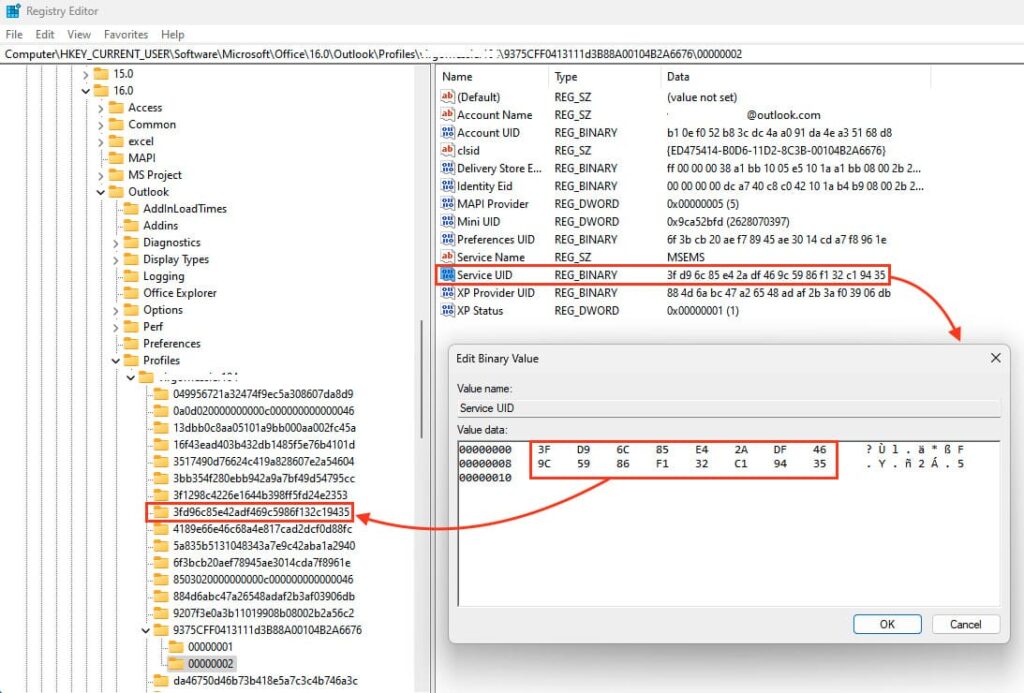Cancel the Edit Binary Value dialog
1024x693 pixels.
pos(965,624)
